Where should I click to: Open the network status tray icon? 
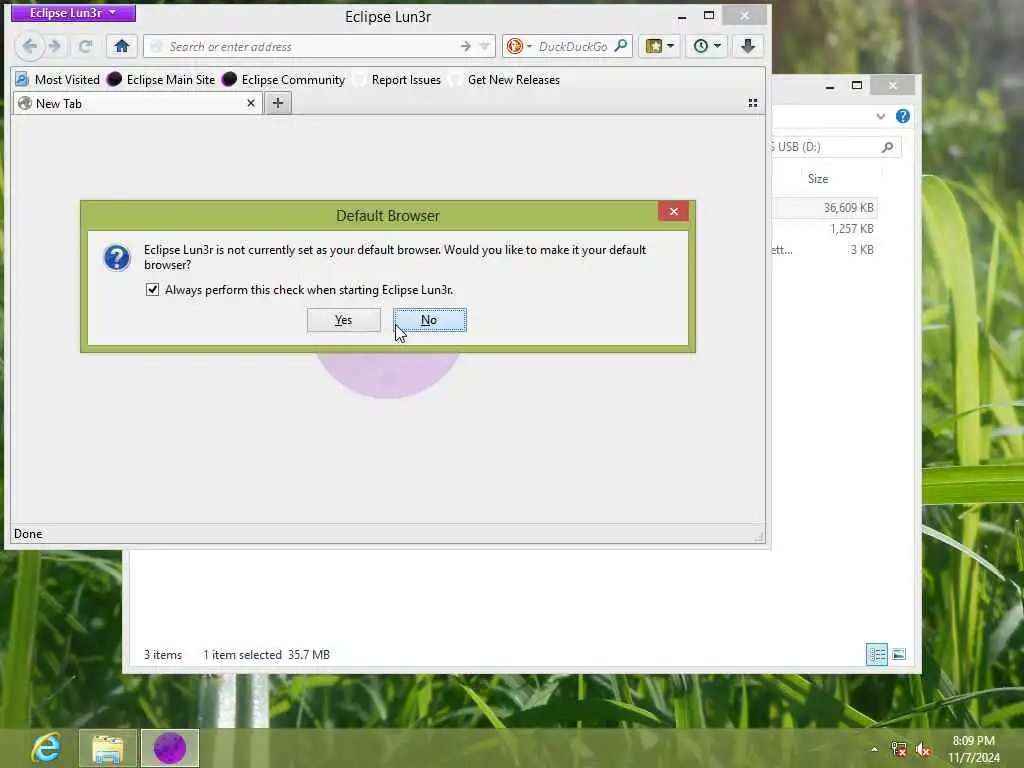(899, 749)
